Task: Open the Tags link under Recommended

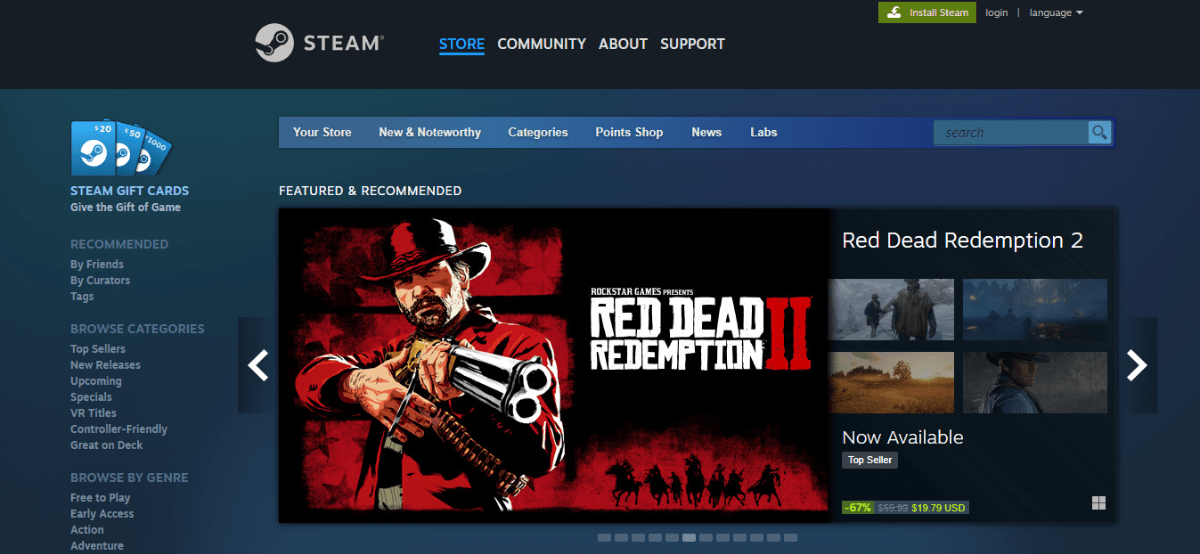Action: click(x=82, y=297)
